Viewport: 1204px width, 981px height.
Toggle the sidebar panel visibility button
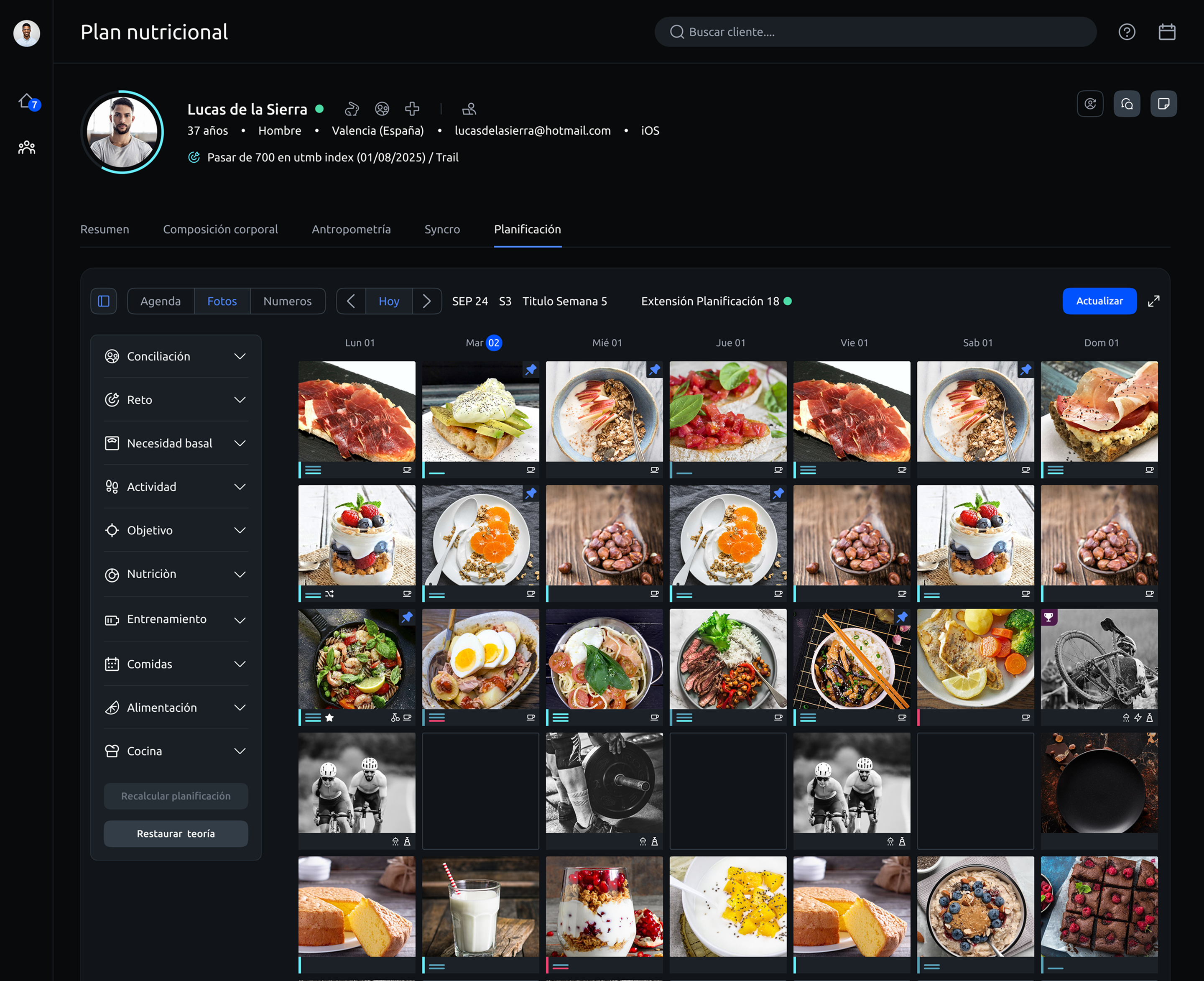click(x=104, y=301)
